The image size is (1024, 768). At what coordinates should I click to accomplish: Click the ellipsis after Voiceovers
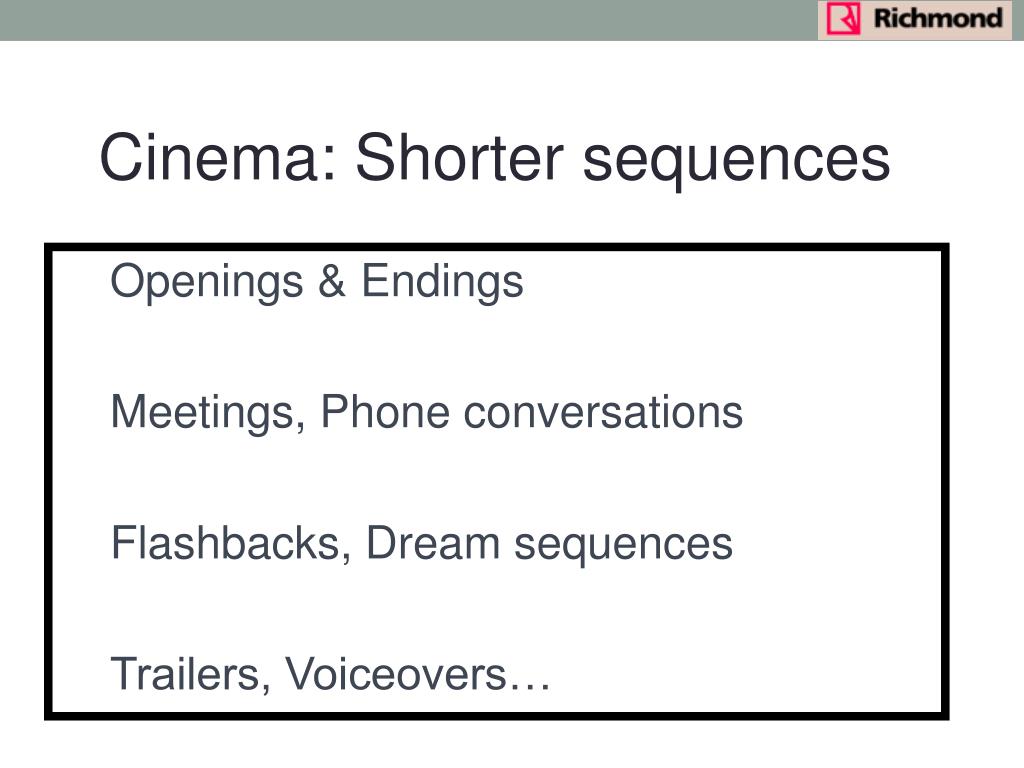[530, 686]
